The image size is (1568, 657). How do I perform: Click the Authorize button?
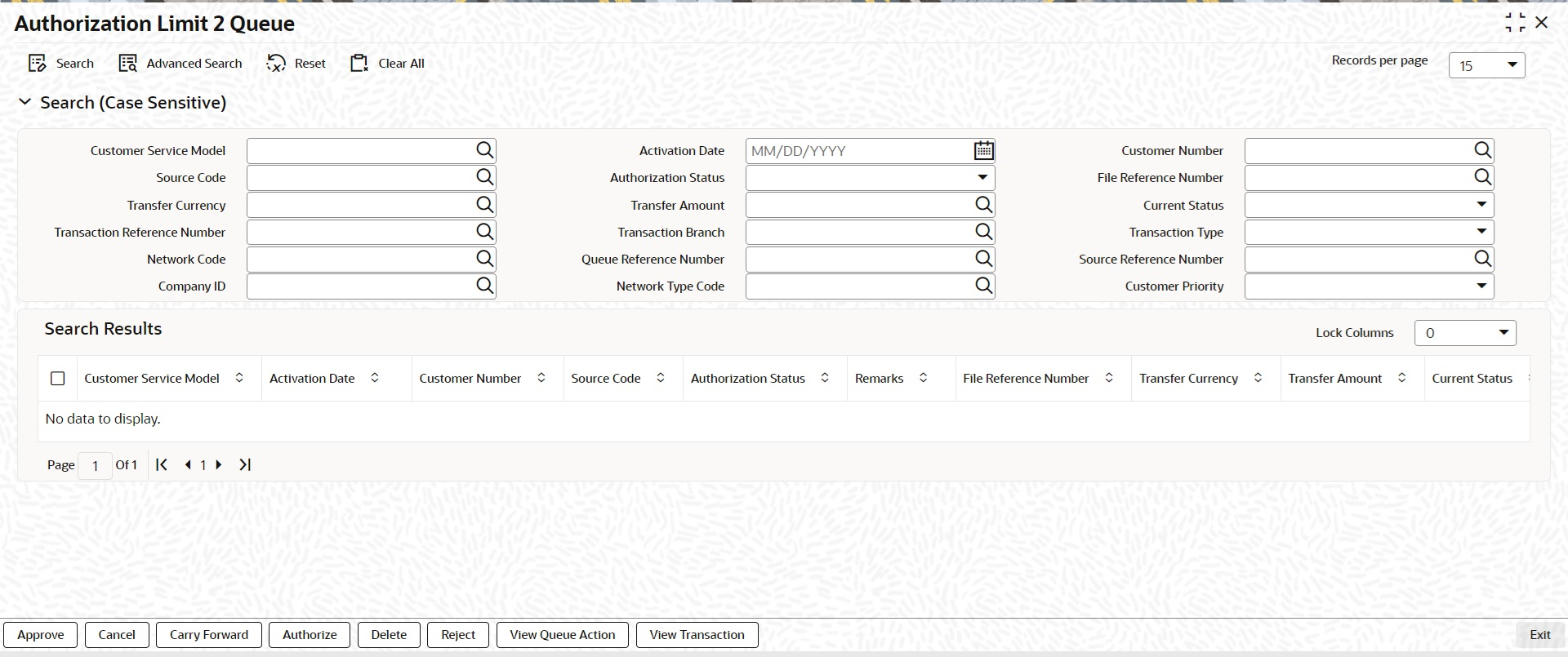pos(310,635)
